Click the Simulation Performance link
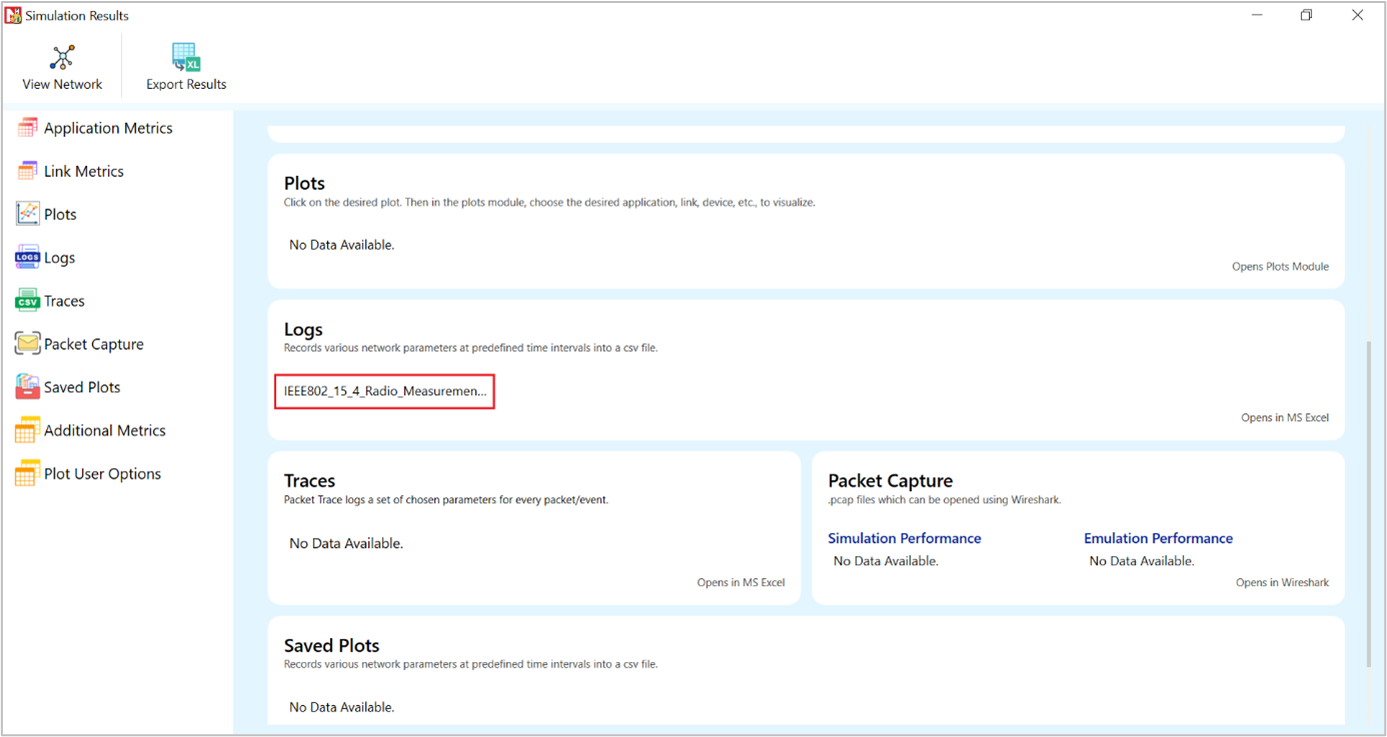This screenshot has height=737, width=1387. click(x=904, y=538)
